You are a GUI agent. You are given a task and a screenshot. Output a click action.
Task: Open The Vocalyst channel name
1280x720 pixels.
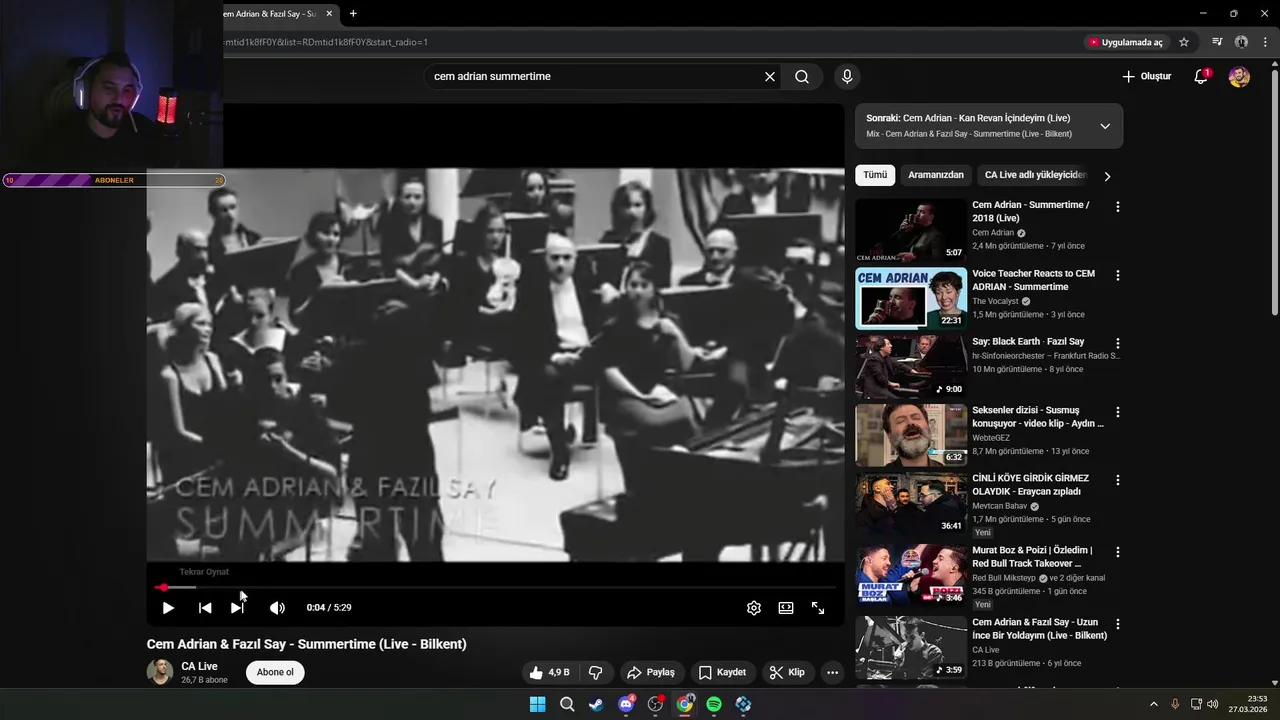pyautogui.click(x=995, y=301)
